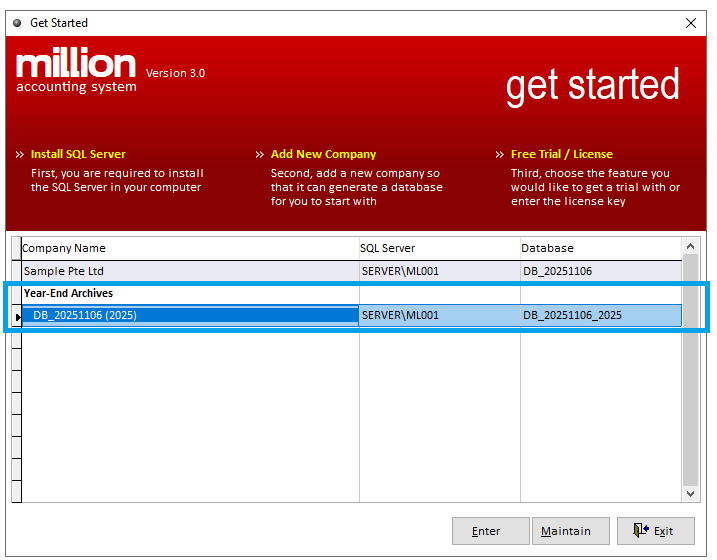Click the Version 3.0 label
The height and width of the screenshot is (560, 717).
(175, 73)
